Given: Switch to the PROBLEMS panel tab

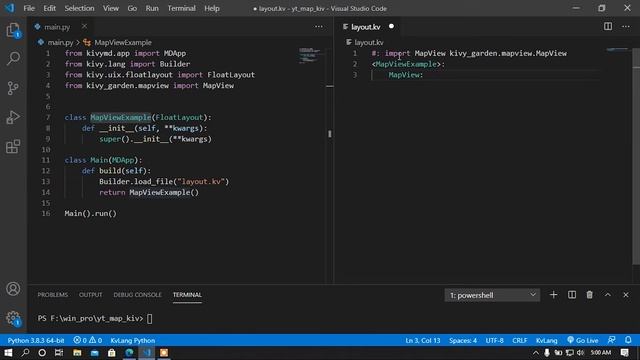Looking at the screenshot, I should coord(53,295).
